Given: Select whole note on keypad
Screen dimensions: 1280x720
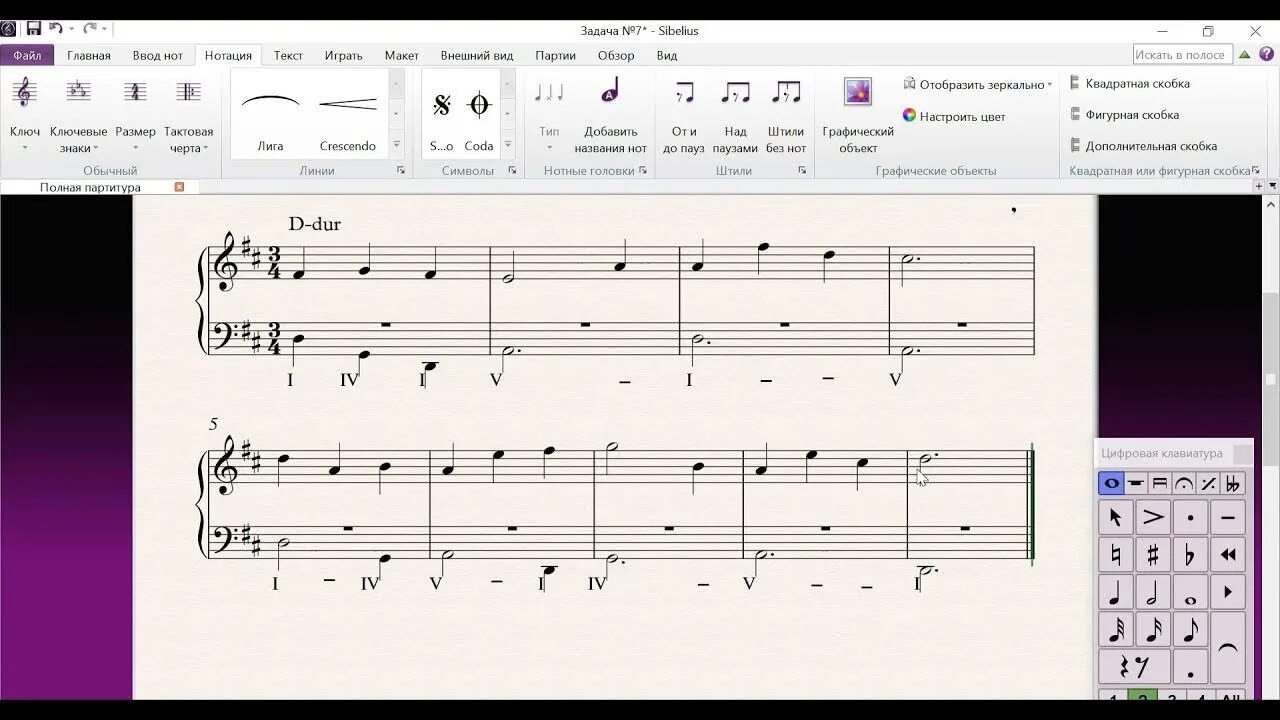Looking at the screenshot, I should click(1190, 591).
